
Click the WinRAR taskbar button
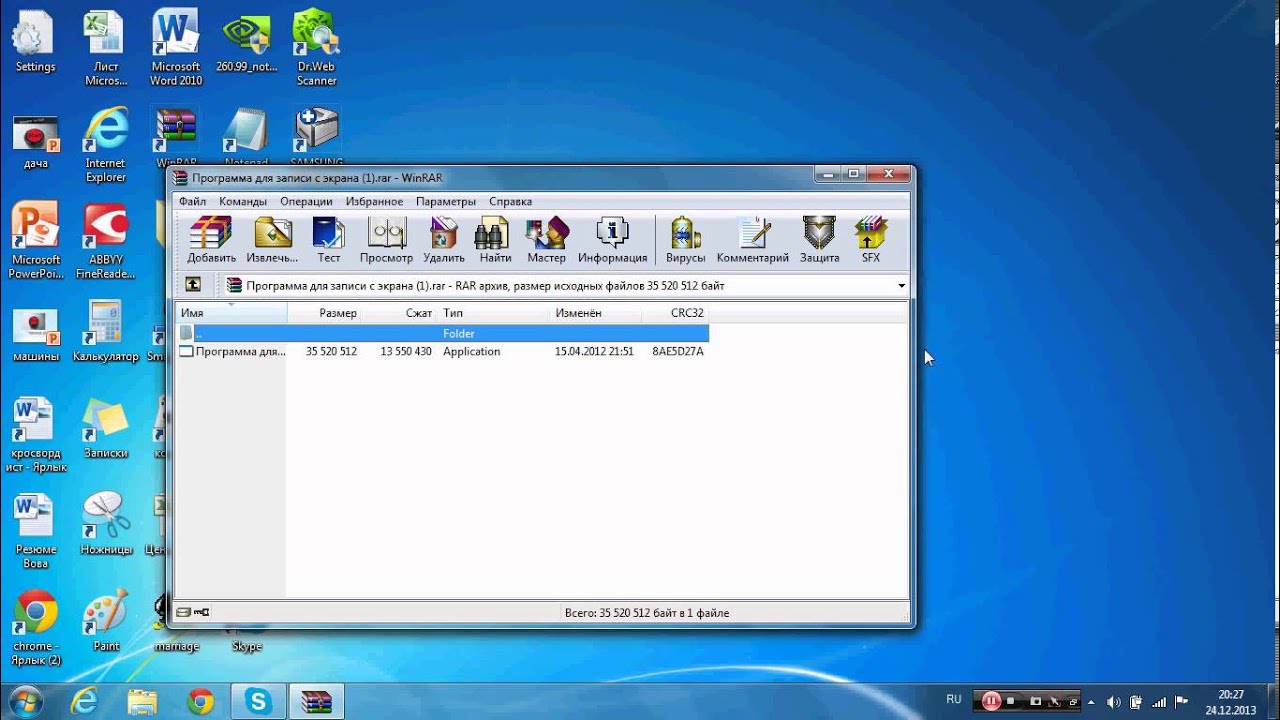click(x=316, y=701)
